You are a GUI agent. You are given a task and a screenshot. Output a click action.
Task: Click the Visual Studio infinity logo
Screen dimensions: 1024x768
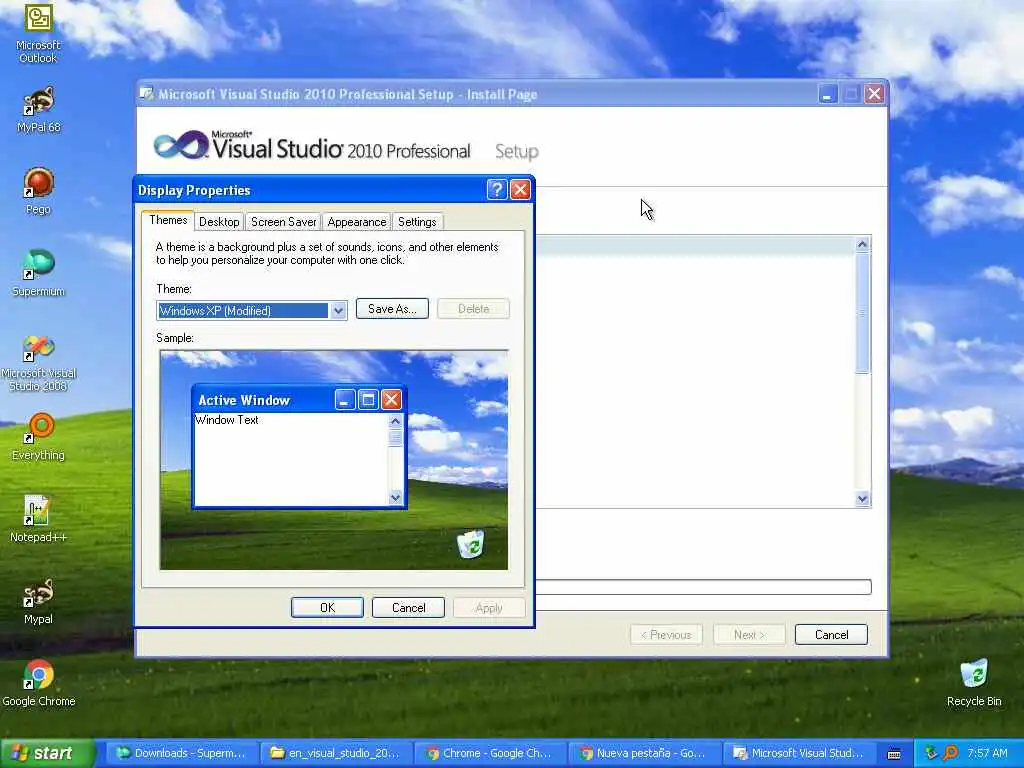tap(181, 144)
